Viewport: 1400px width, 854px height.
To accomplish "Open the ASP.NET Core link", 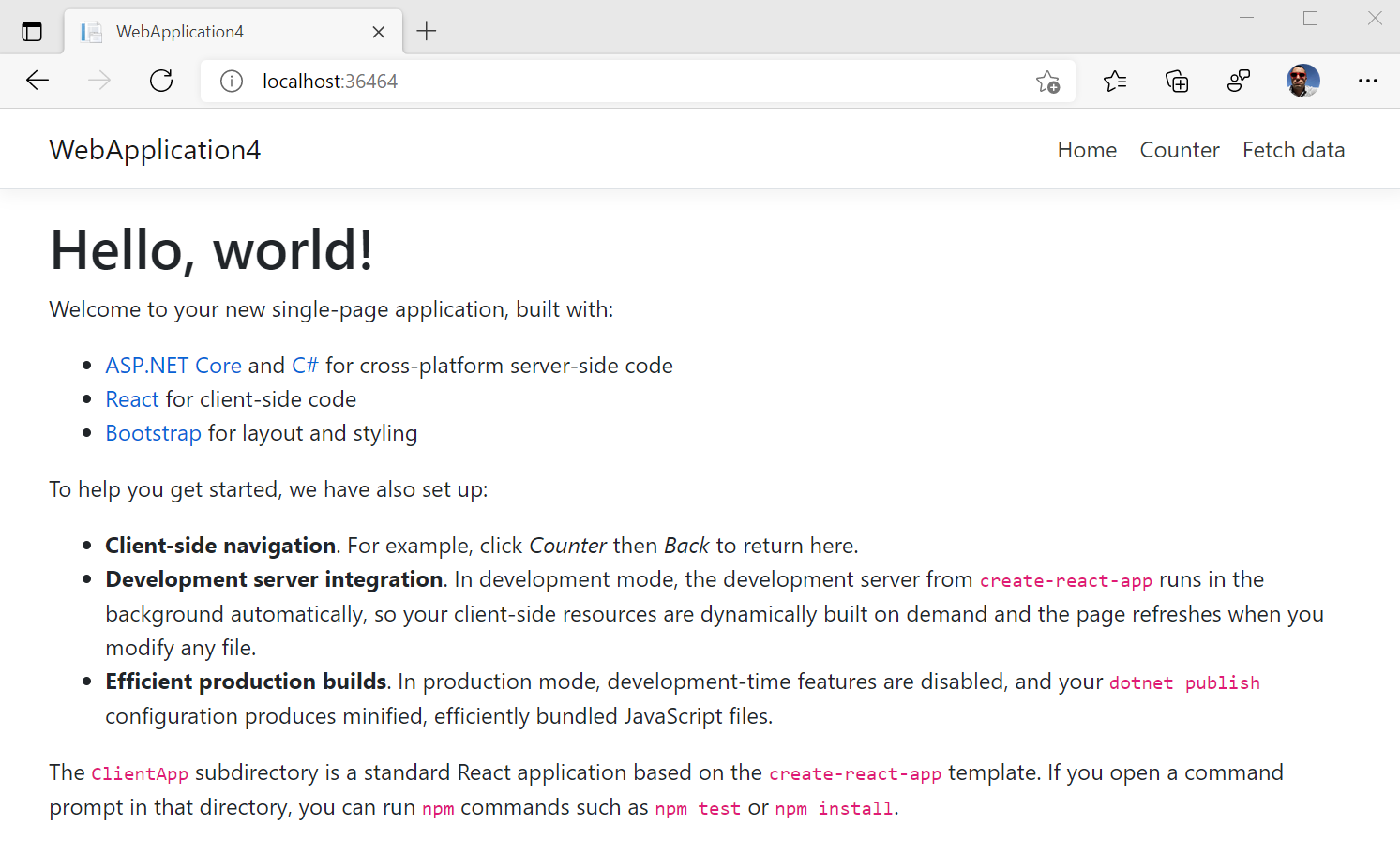I will click(x=173, y=365).
